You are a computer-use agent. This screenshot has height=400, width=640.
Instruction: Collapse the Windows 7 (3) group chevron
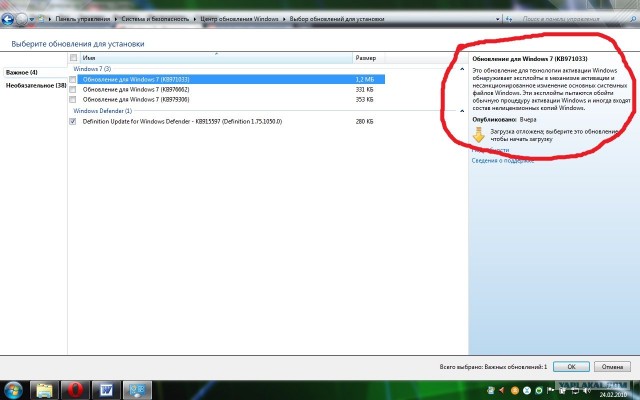[x=462, y=69]
